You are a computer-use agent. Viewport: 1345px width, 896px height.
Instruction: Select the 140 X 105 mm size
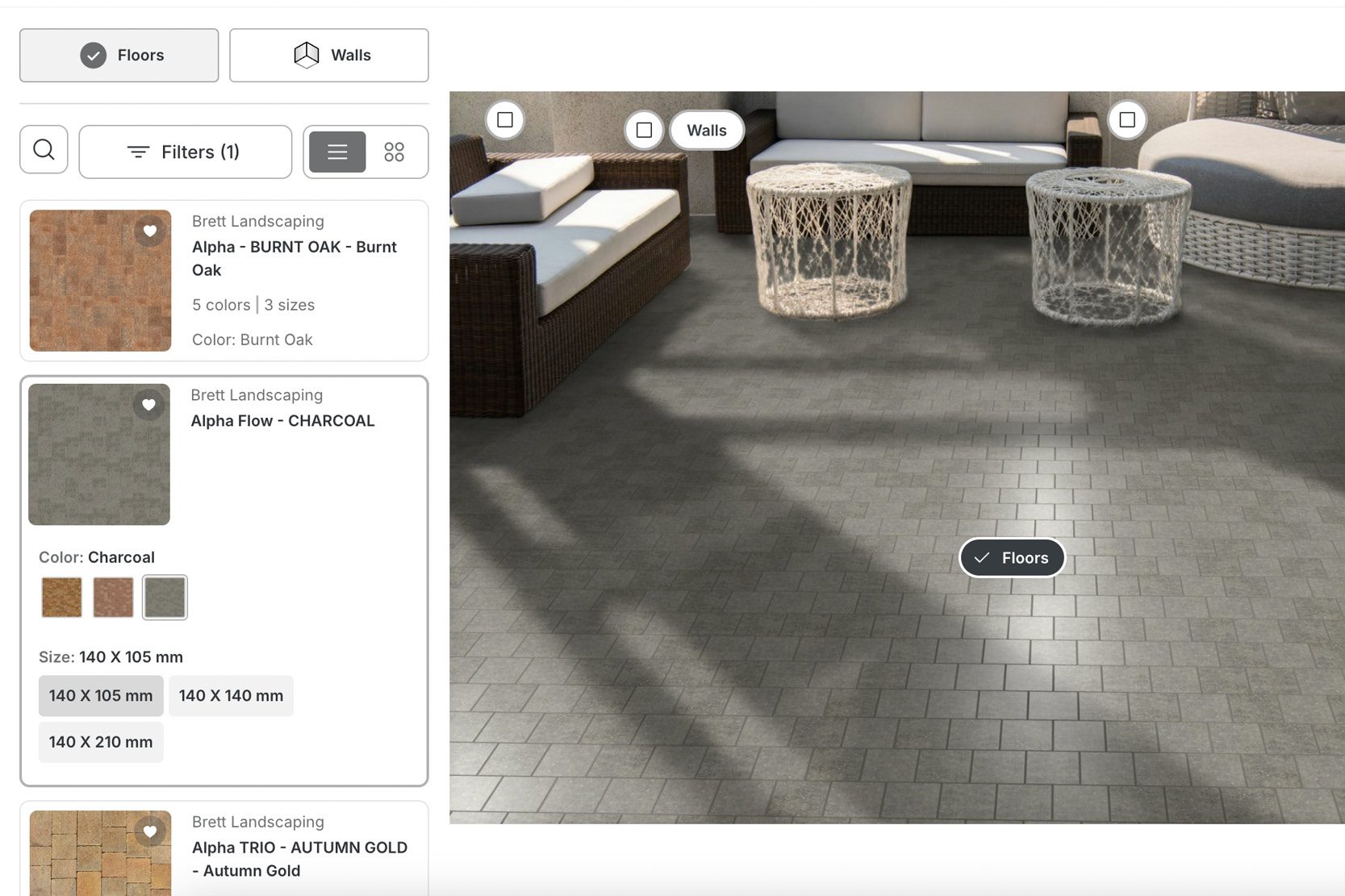(x=101, y=696)
